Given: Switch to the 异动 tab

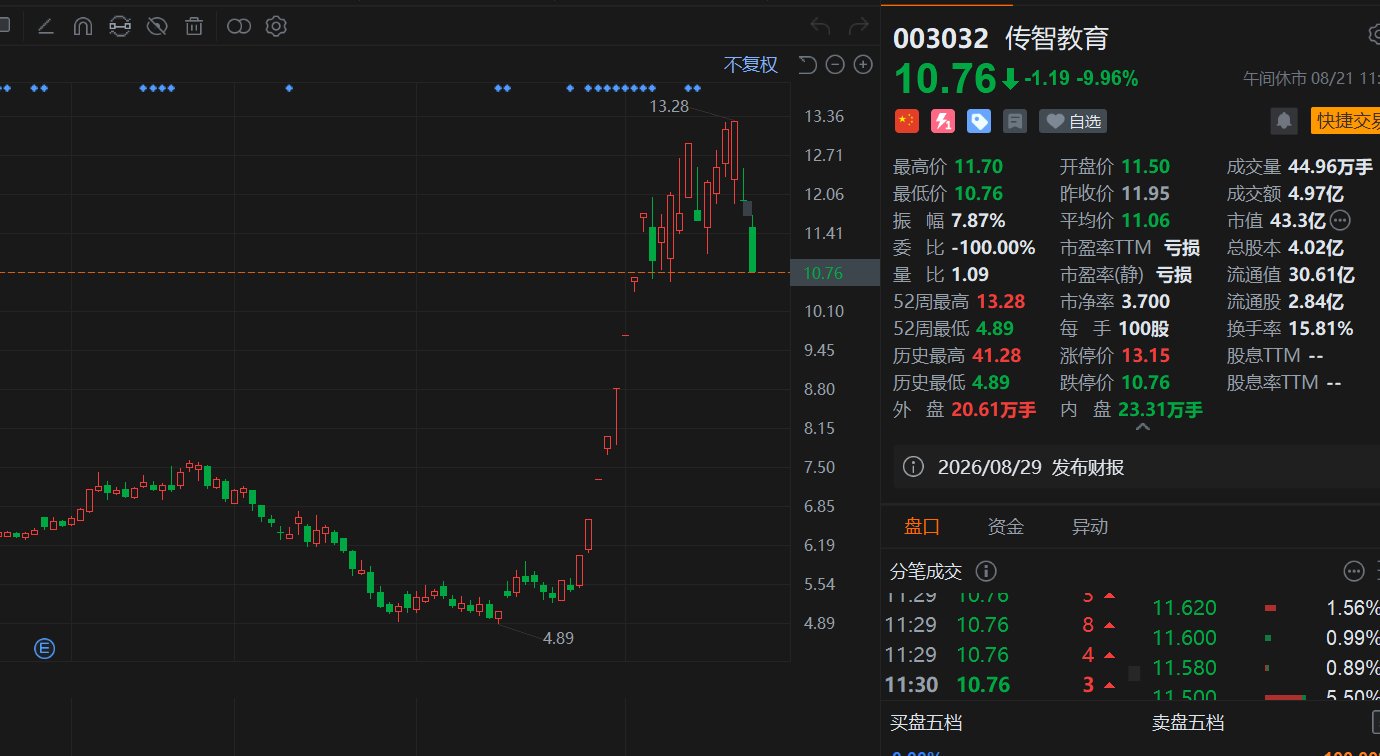Looking at the screenshot, I should click(x=1090, y=526).
